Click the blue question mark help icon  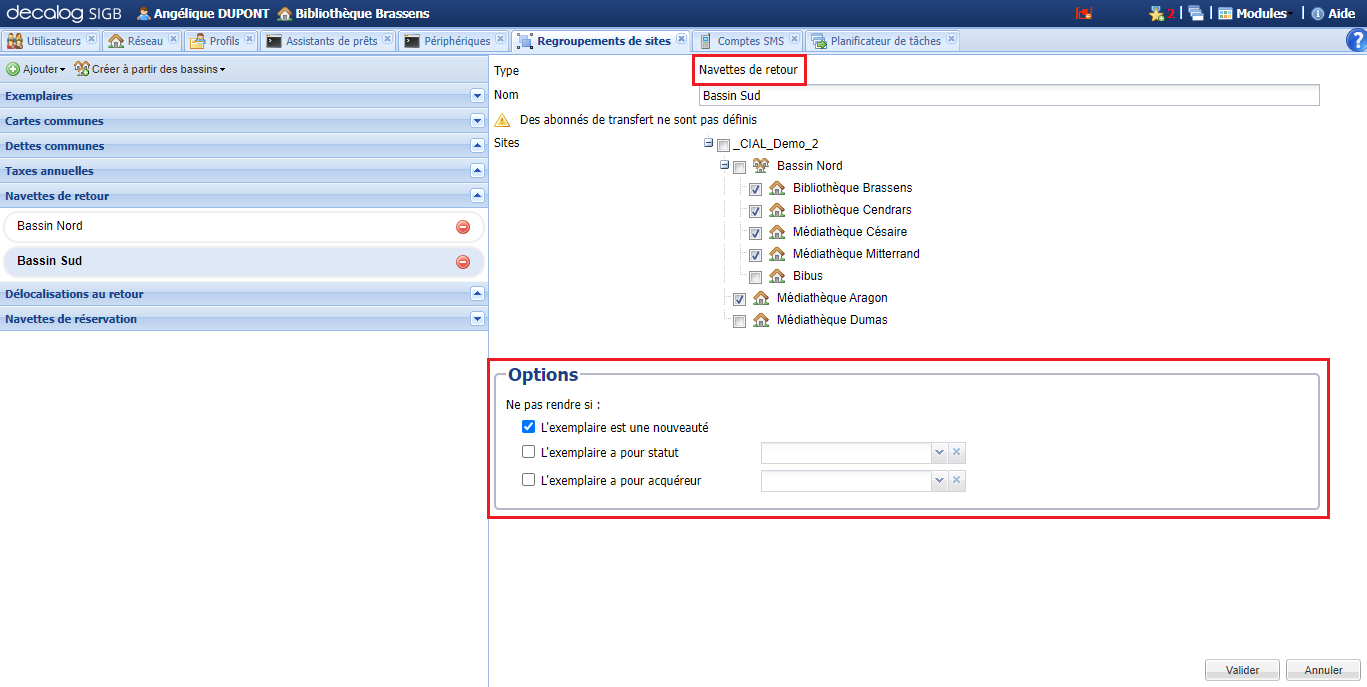click(x=1356, y=40)
